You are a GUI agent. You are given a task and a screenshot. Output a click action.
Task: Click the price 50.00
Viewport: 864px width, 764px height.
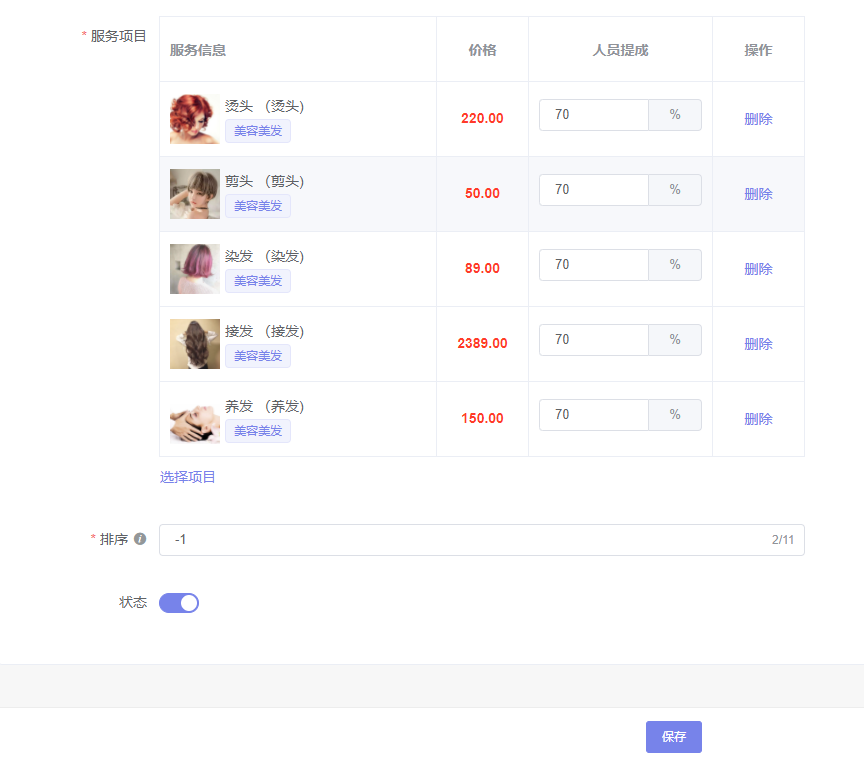[x=482, y=193]
